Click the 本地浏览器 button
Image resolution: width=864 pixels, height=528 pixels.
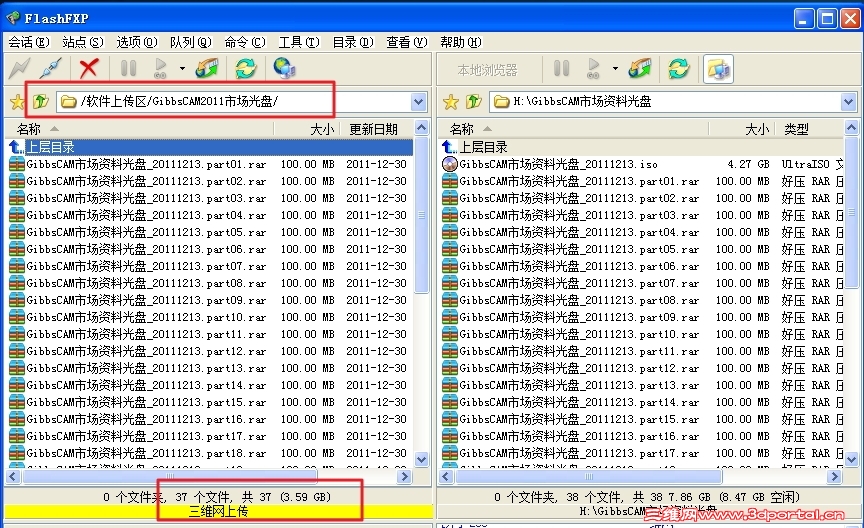click(x=487, y=70)
